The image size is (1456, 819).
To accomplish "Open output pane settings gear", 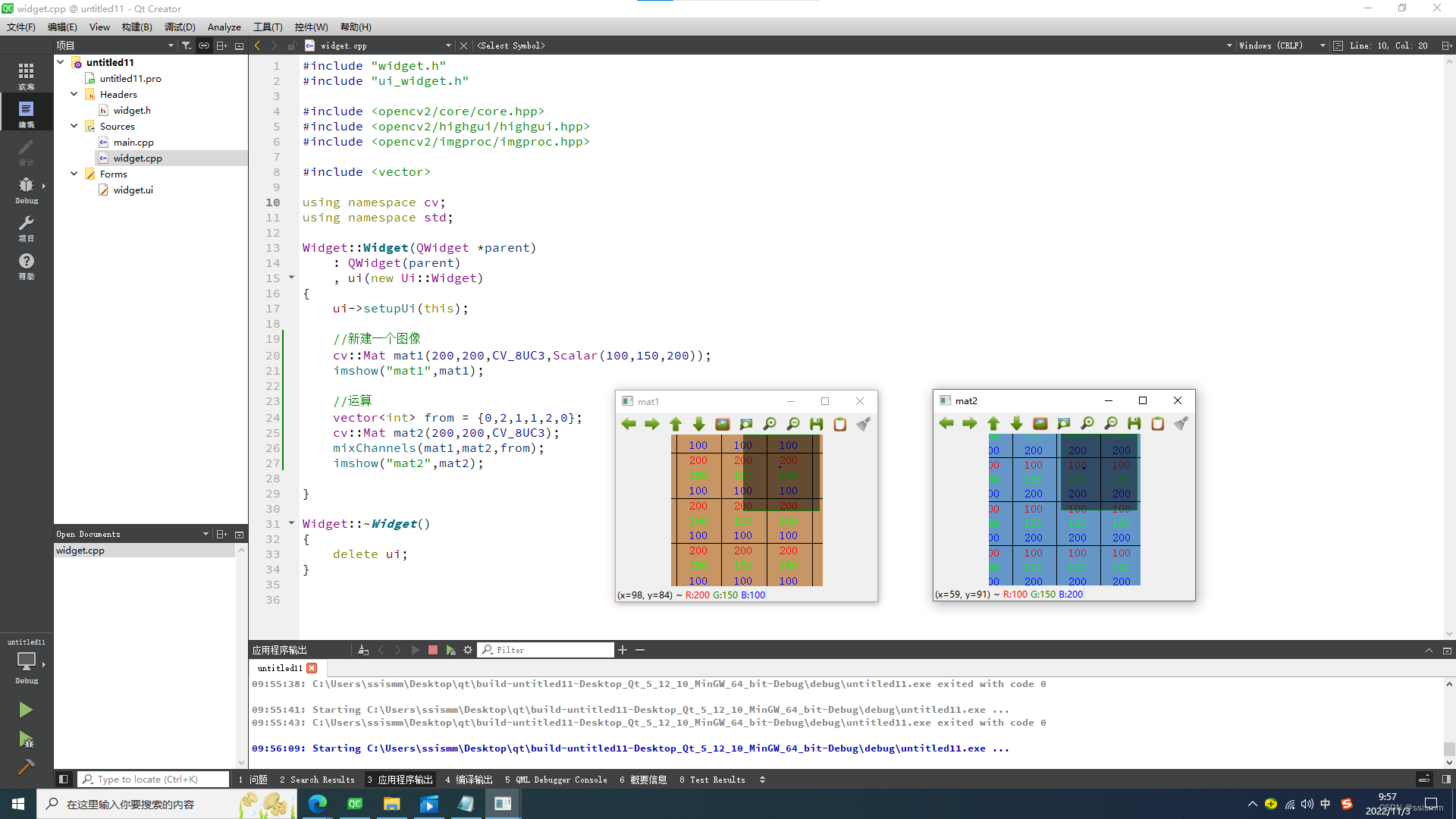I will click(x=468, y=650).
